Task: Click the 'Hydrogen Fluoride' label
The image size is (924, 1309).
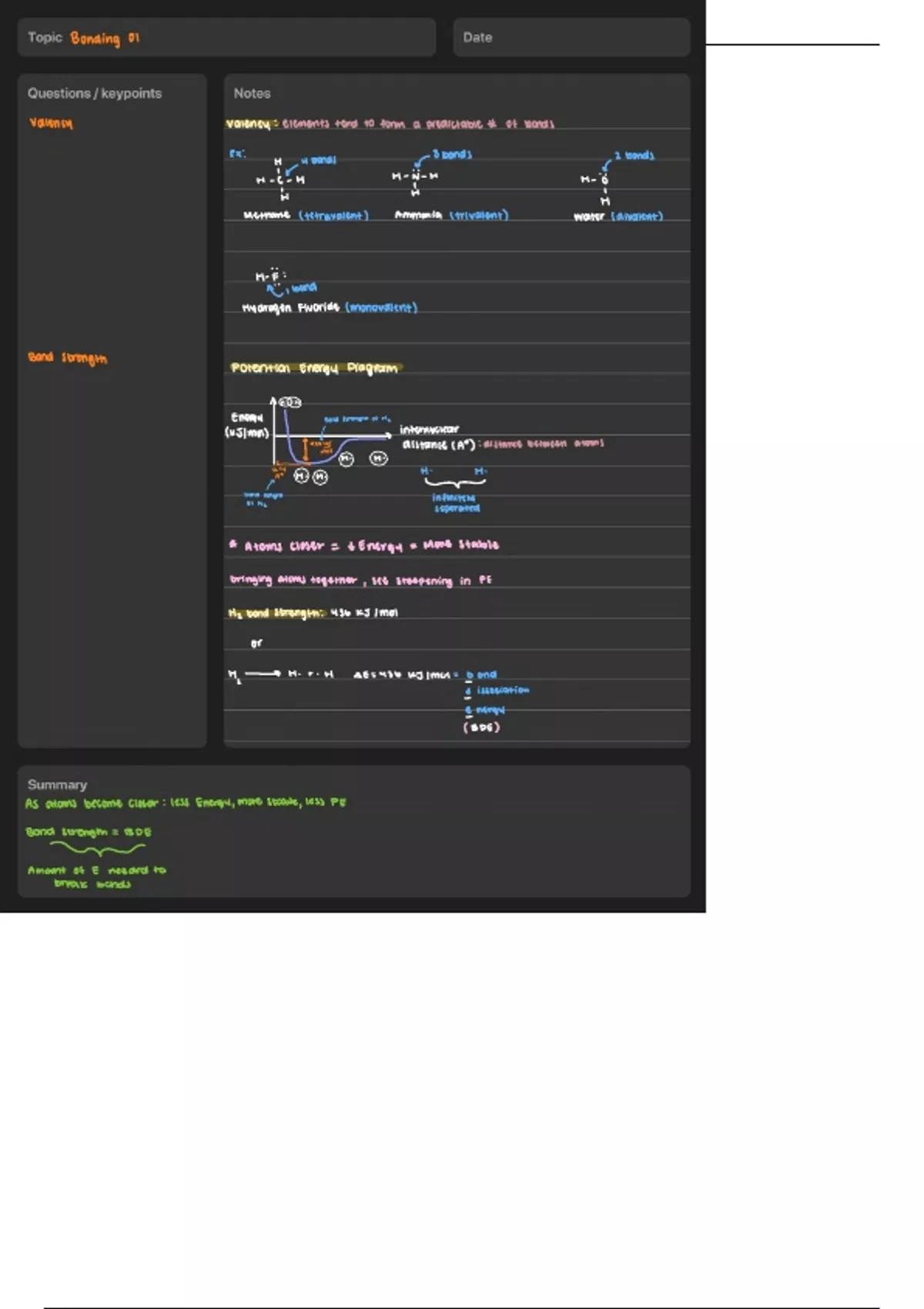Action: (x=290, y=308)
